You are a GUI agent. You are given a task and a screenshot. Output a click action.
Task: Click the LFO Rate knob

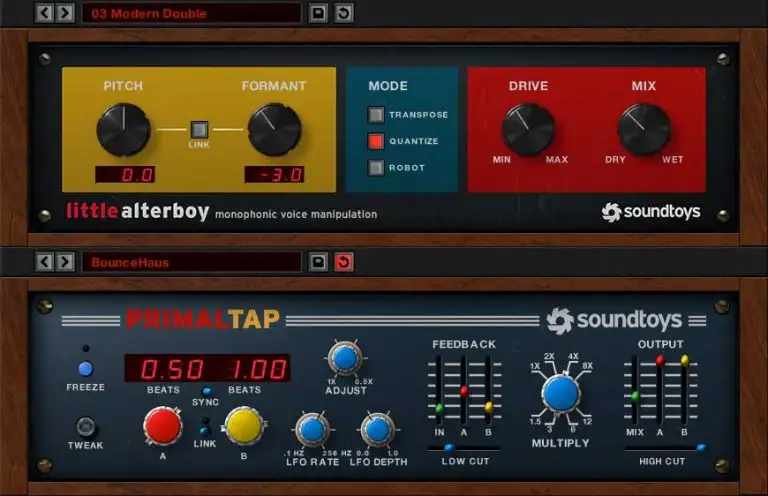pyautogui.click(x=312, y=430)
